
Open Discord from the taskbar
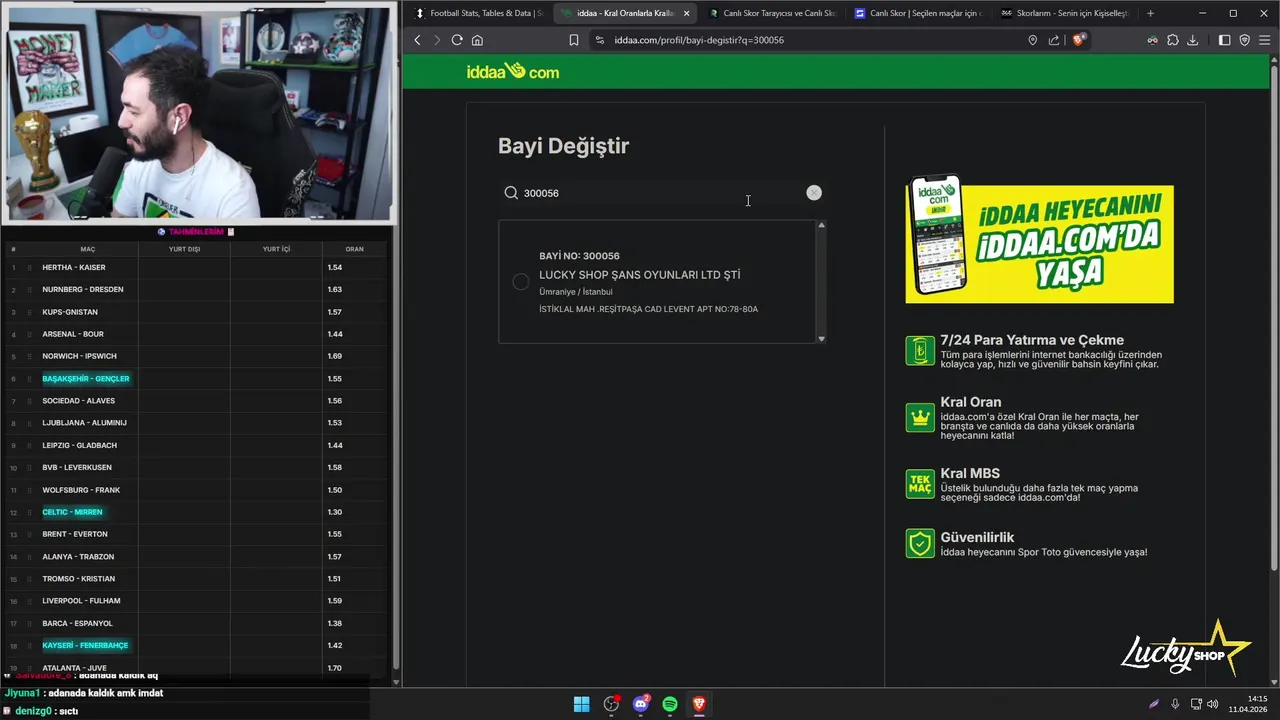(641, 704)
